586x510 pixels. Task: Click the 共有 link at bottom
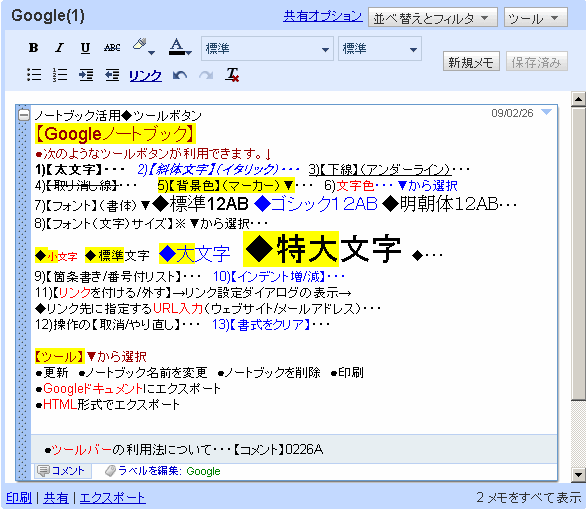(x=56, y=498)
